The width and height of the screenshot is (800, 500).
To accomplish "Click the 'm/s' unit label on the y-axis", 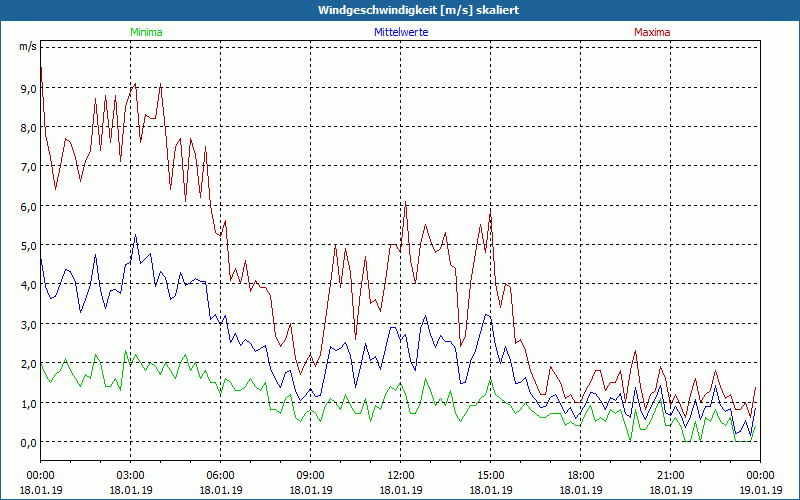I will pos(28,46).
